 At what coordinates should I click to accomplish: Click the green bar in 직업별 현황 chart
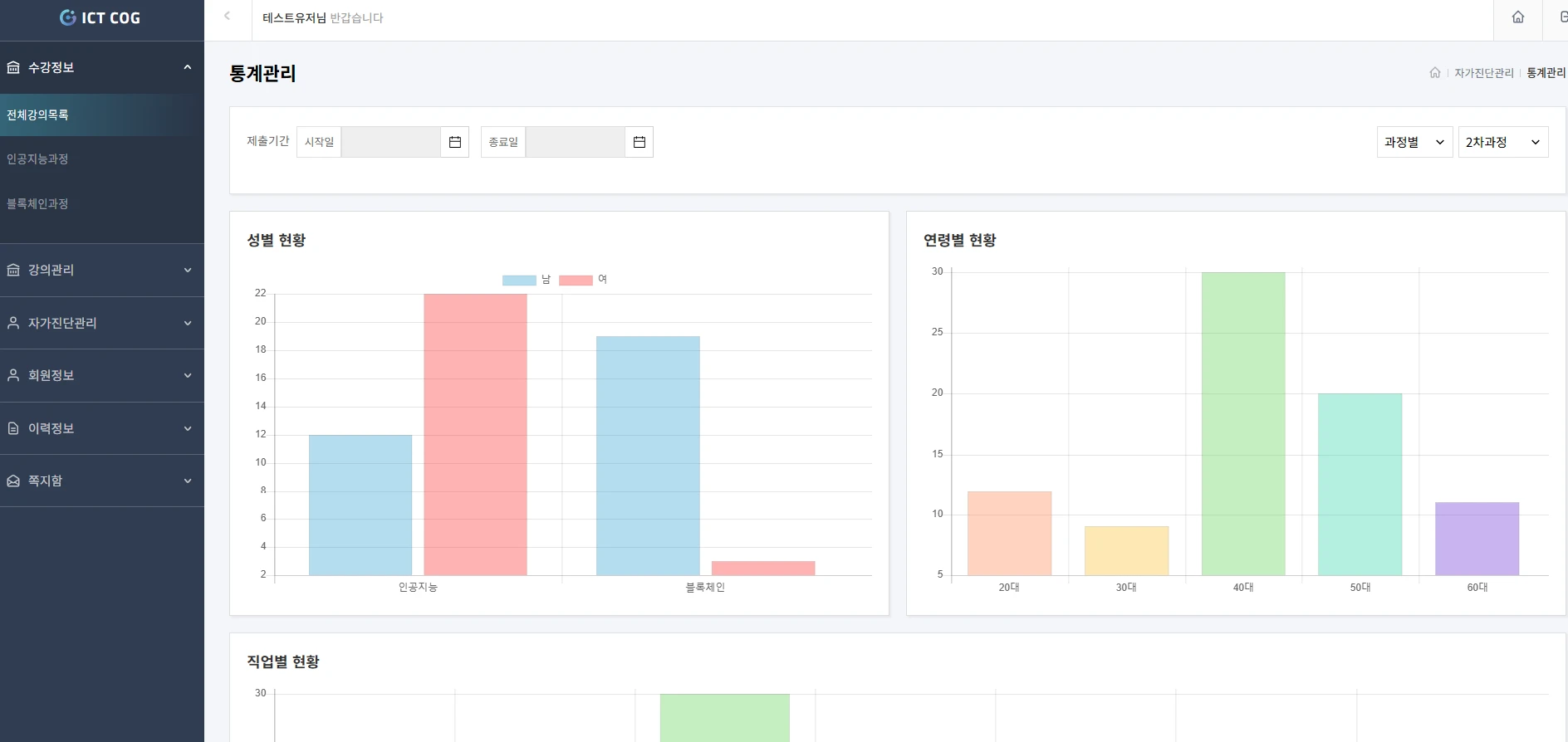pos(725,718)
